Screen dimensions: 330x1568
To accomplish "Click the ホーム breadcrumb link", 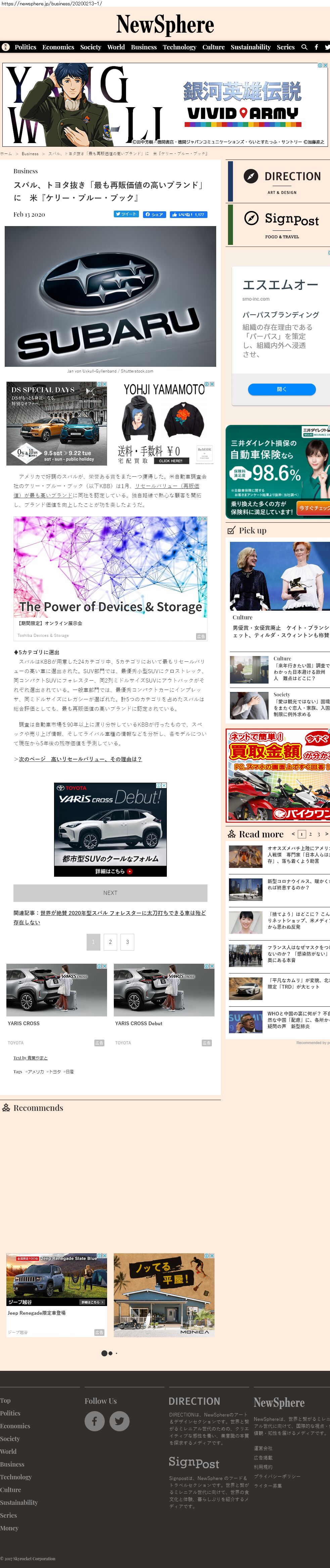I will 6,154.
